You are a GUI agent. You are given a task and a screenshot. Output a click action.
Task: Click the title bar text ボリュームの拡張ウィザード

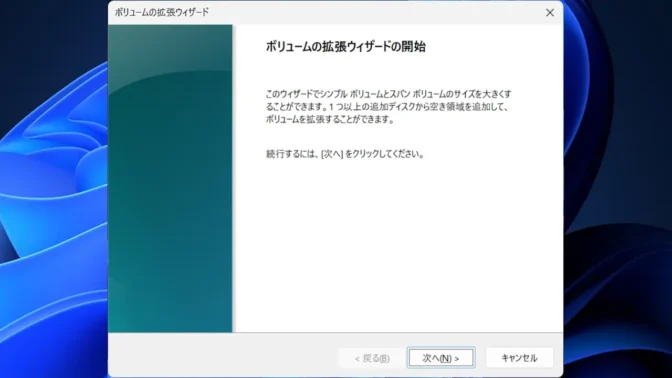click(x=162, y=12)
